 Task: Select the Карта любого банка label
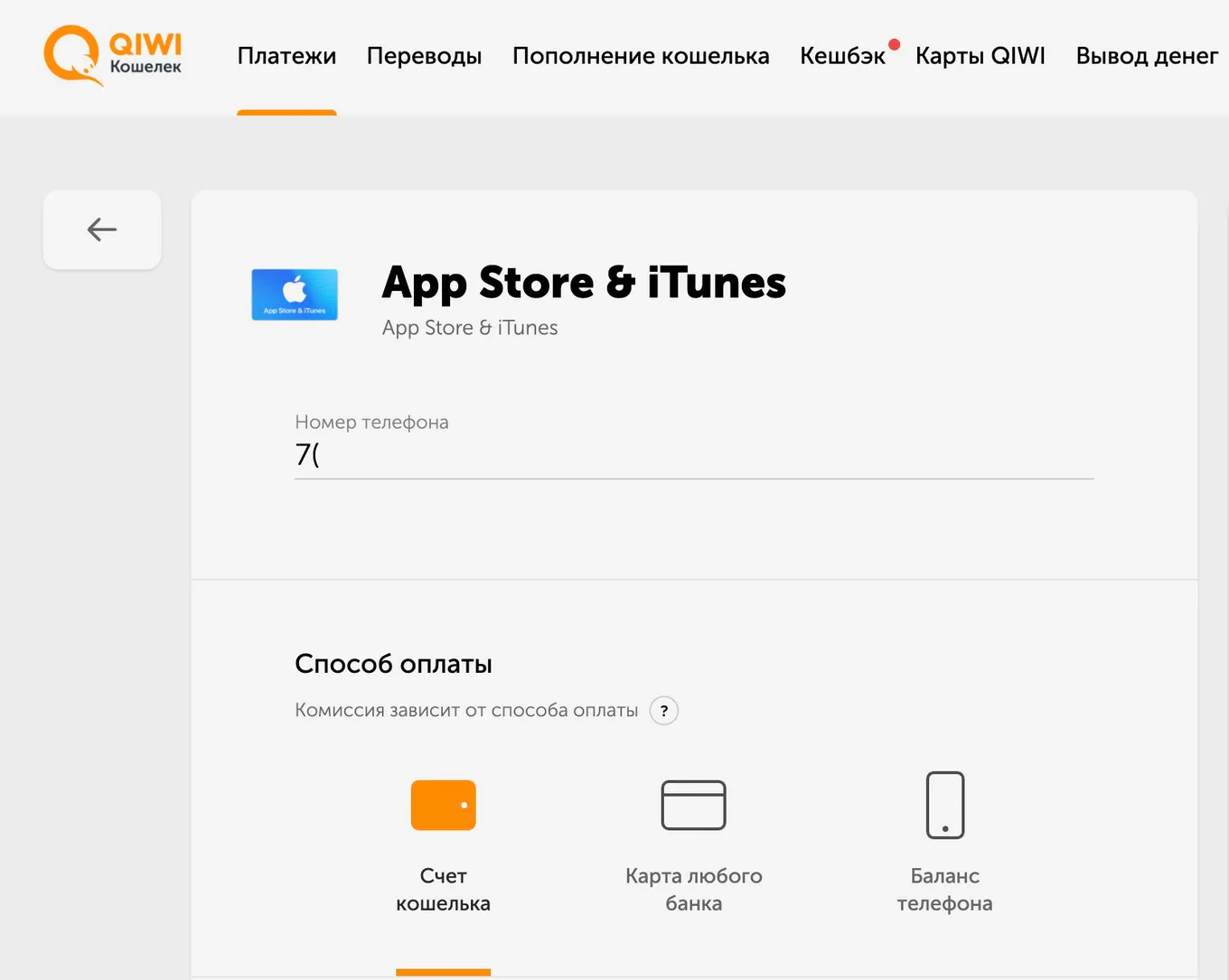click(694, 890)
